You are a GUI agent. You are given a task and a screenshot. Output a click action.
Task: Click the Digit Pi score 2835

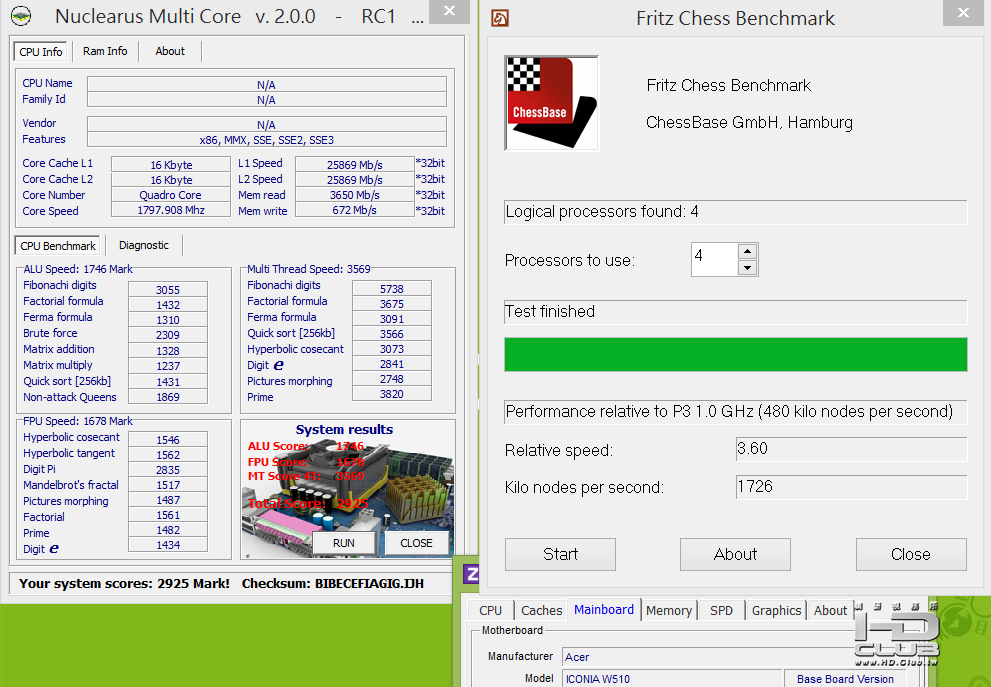coord(168,470)
